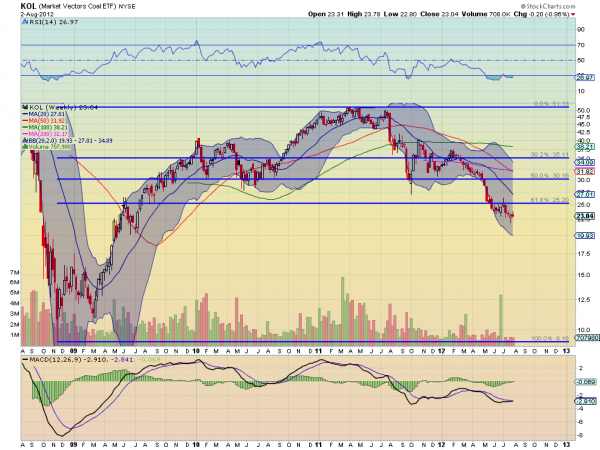The width and height of the screenshot is (600, 450).
Task: Click the 38.2%: 35.11 Fibonacci label
Action: 550,155
